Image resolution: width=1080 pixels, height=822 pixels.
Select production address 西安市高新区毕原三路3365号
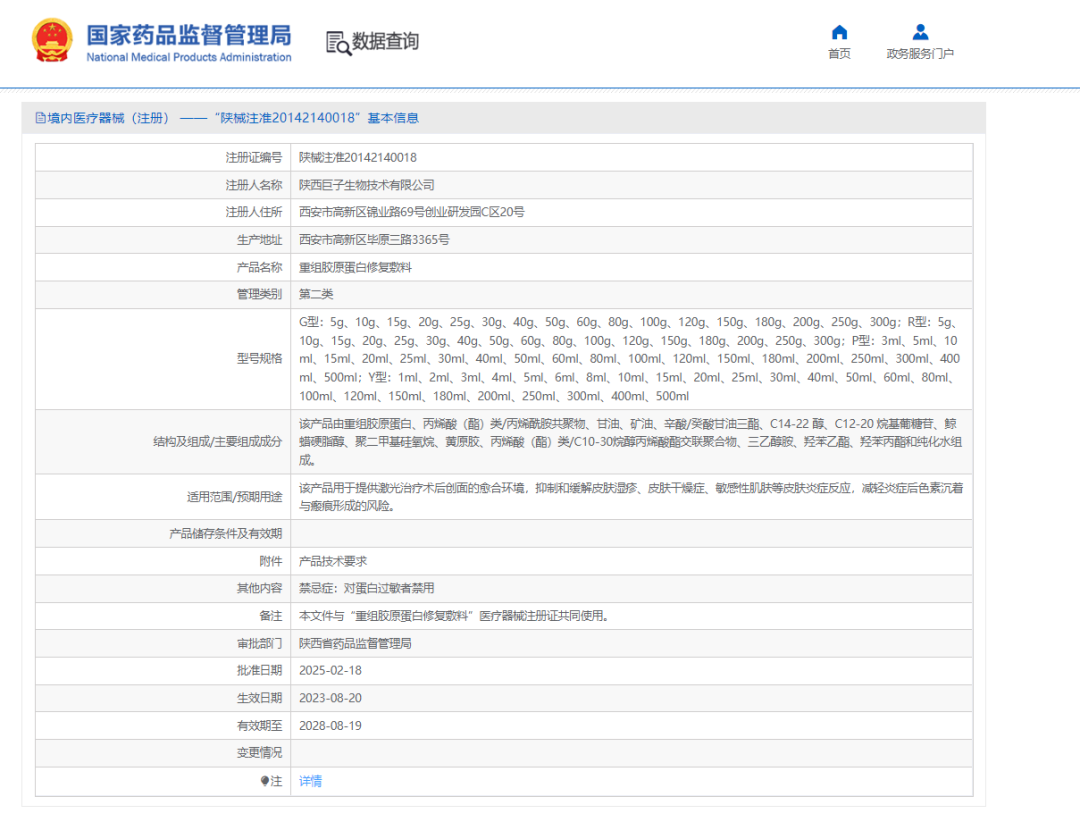(x=374, y=240)
